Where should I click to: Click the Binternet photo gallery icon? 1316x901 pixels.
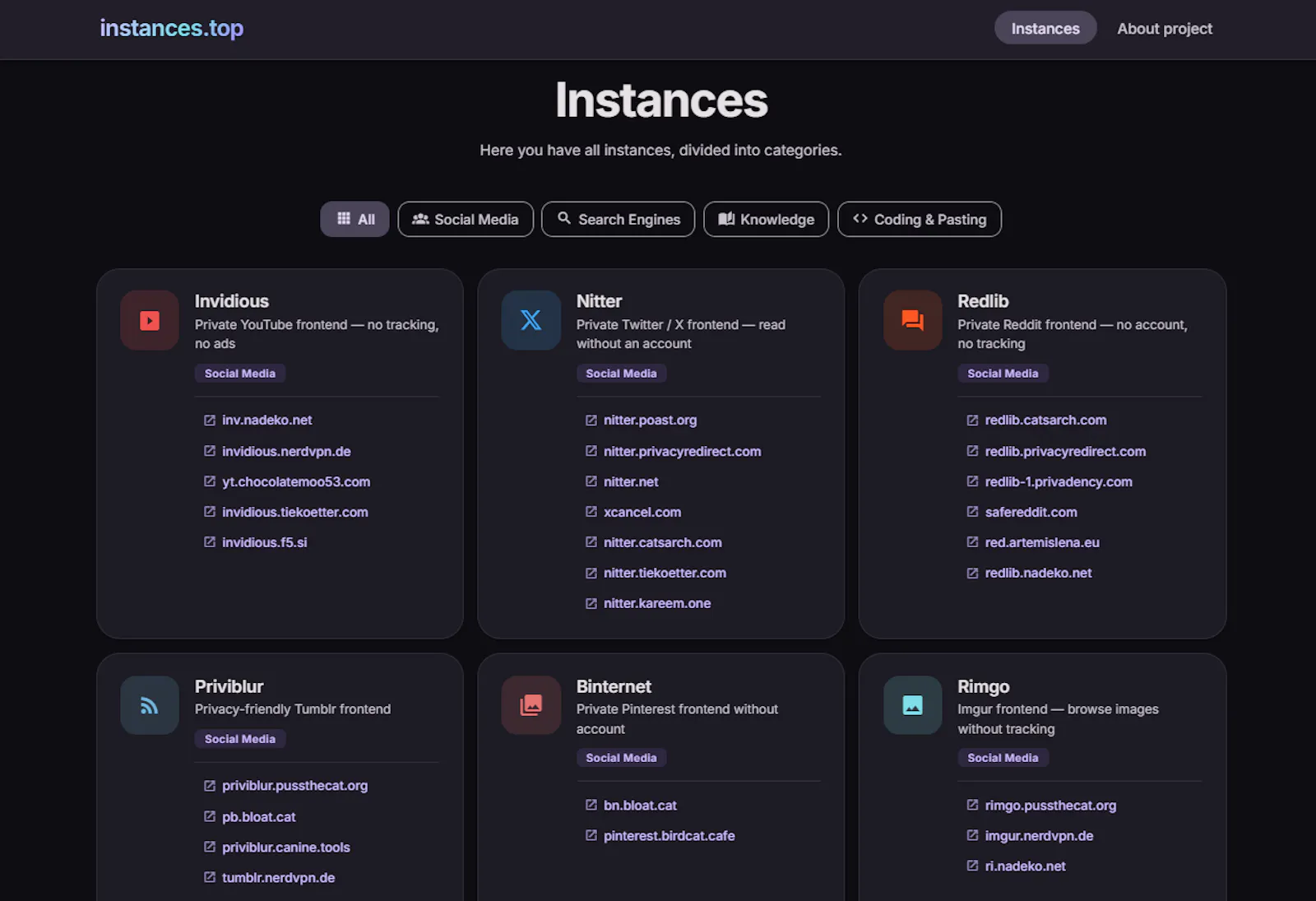coord(531,705)
